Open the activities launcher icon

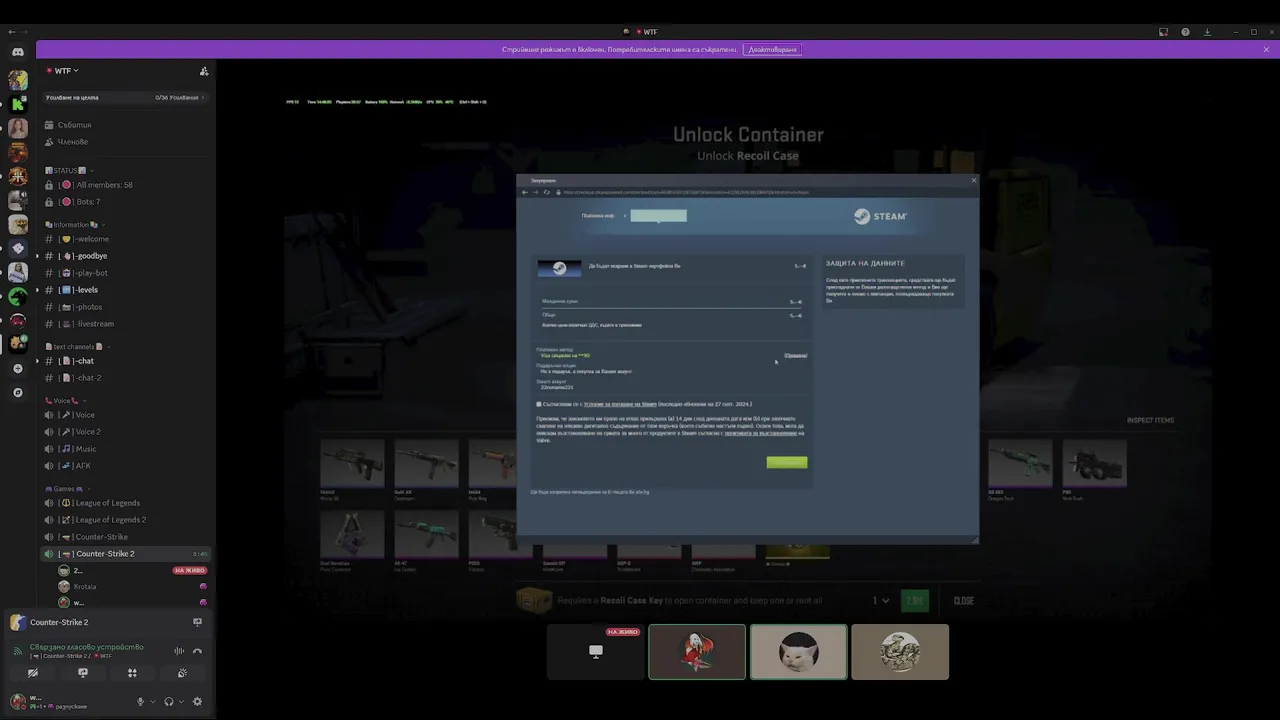tap(132, 673)
